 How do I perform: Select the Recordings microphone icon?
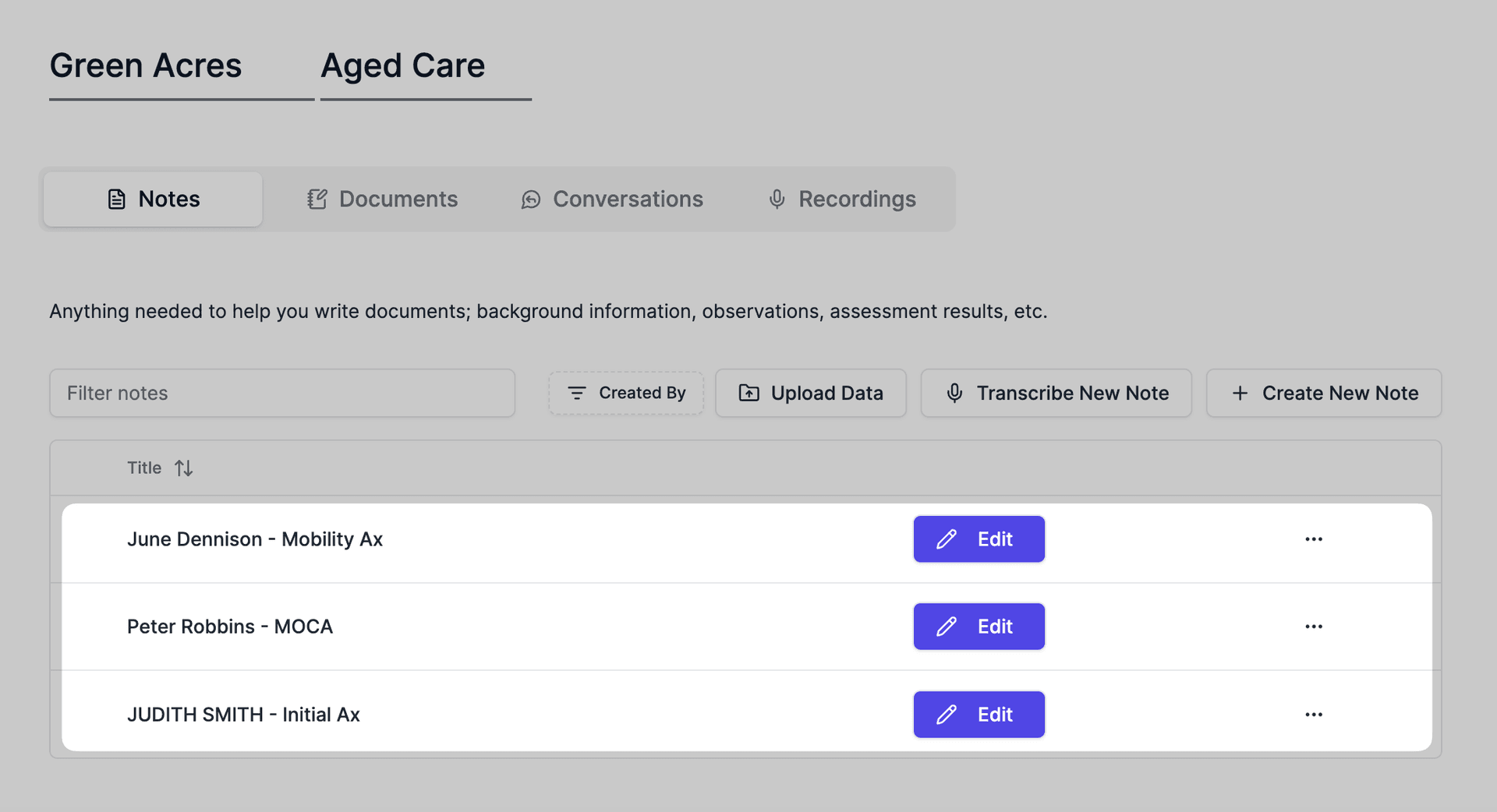[776, 199]
